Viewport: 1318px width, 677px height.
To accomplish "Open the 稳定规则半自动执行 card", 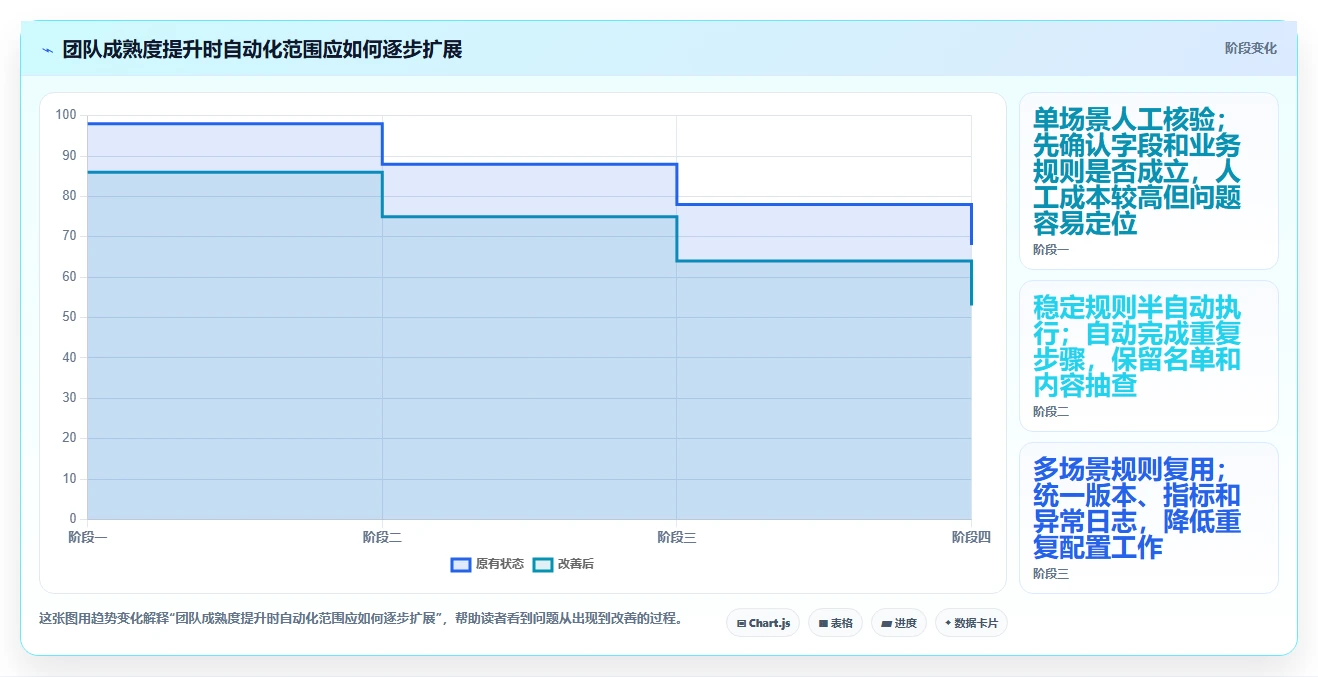I will point(1148,356).
